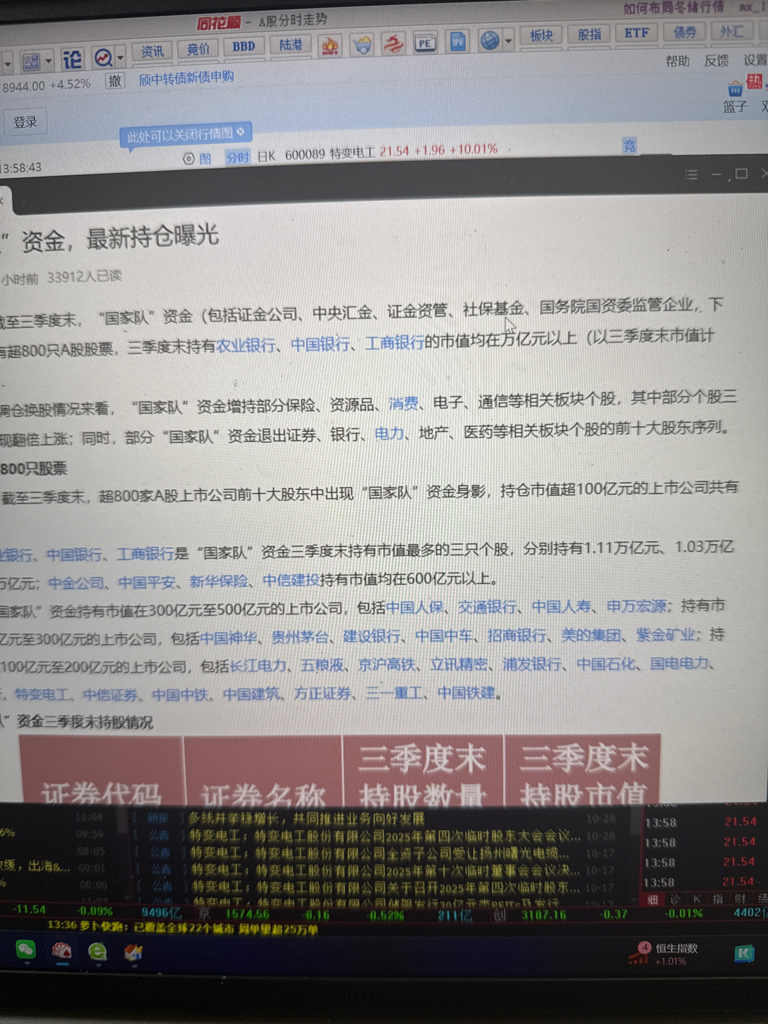Click the flame hot-stocks icon
The height and width of the screenshot is (1024, 768).
329,46
